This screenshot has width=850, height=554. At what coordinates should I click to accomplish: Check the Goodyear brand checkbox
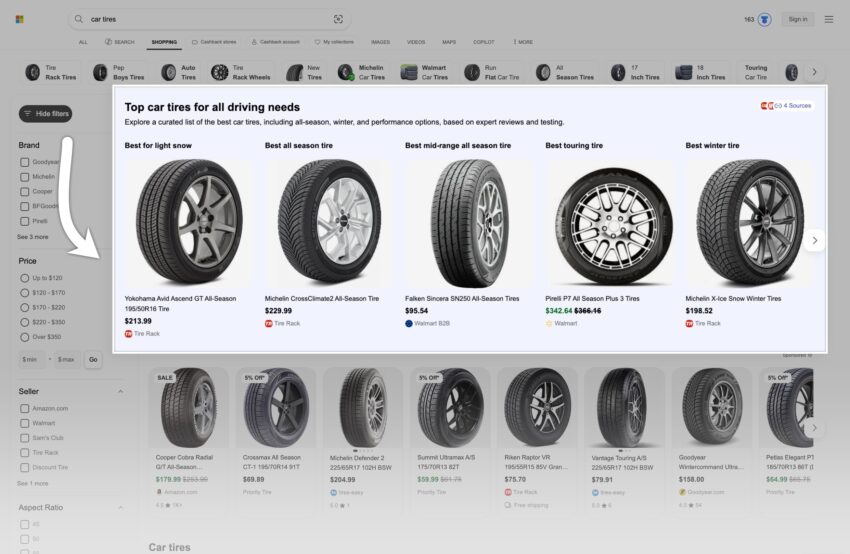point(24,162)
